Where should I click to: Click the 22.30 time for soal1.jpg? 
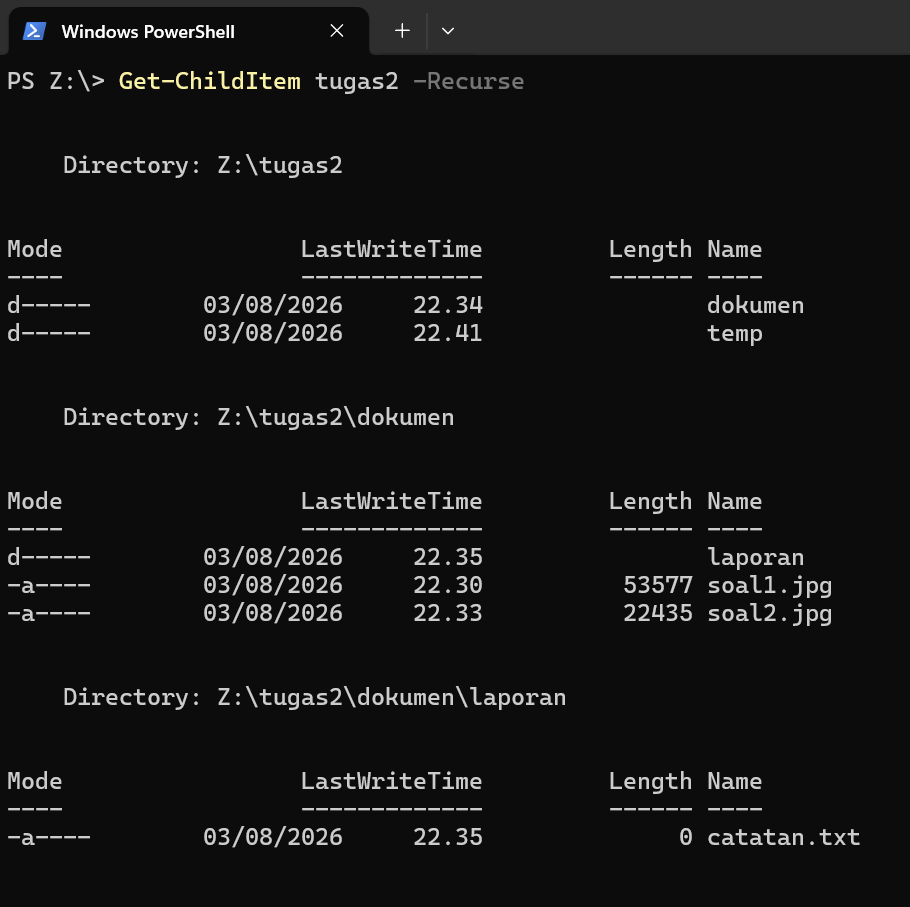click(x=447, y=585)
